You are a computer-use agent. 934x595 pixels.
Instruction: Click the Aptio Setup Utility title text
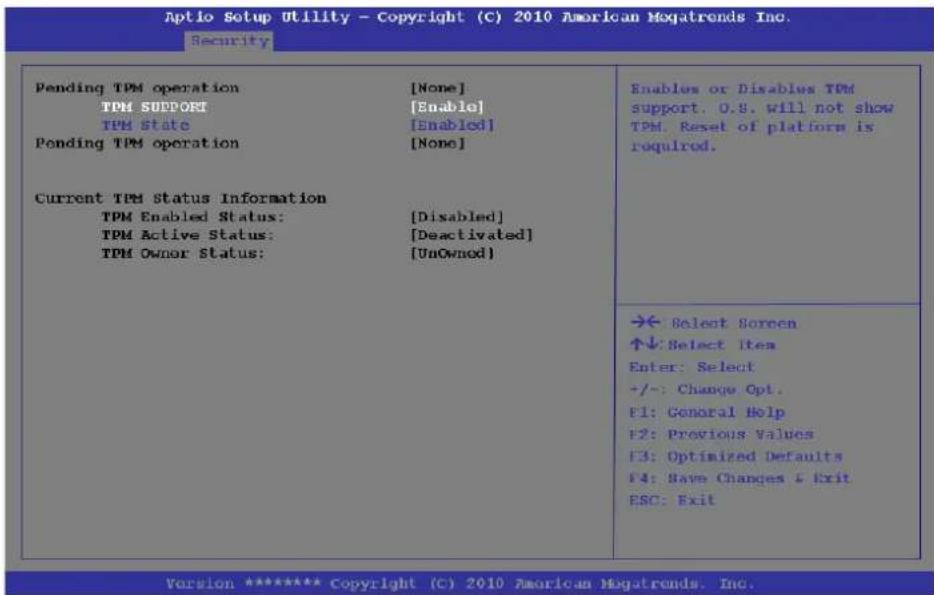pos(478,17)
